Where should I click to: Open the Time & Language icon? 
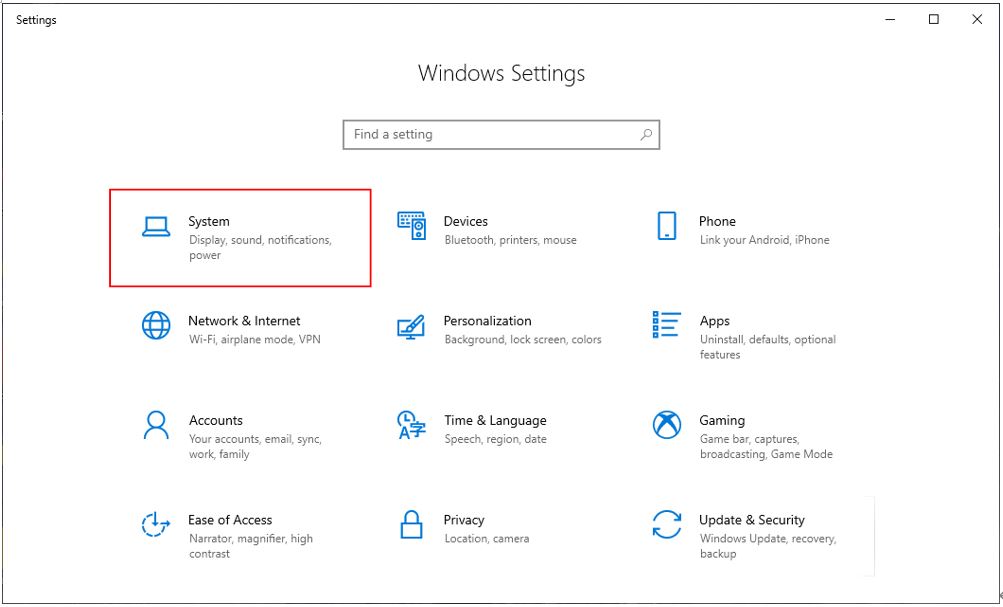click(x=411, y=425)
